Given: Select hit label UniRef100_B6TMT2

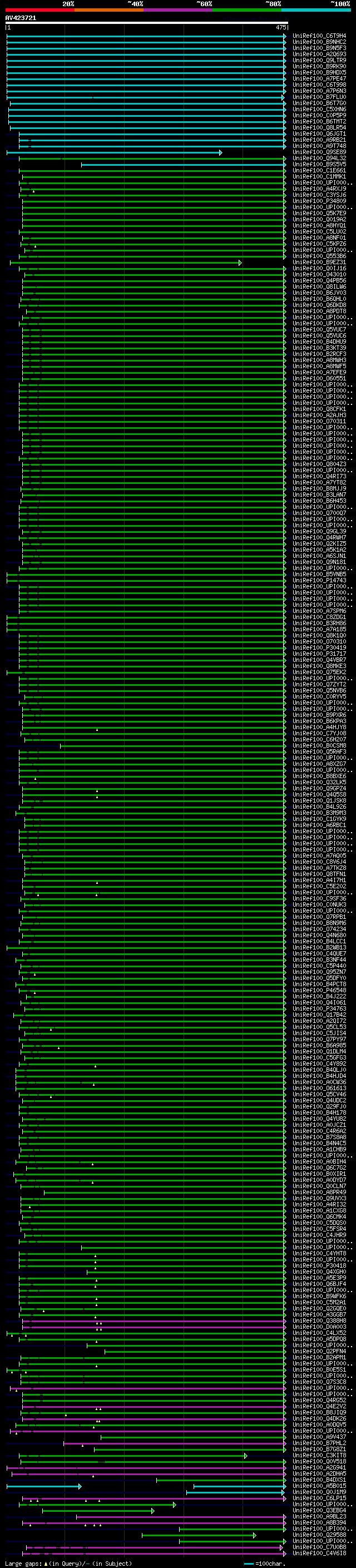Looking at the screenshot, I should [x=319, y=122].
